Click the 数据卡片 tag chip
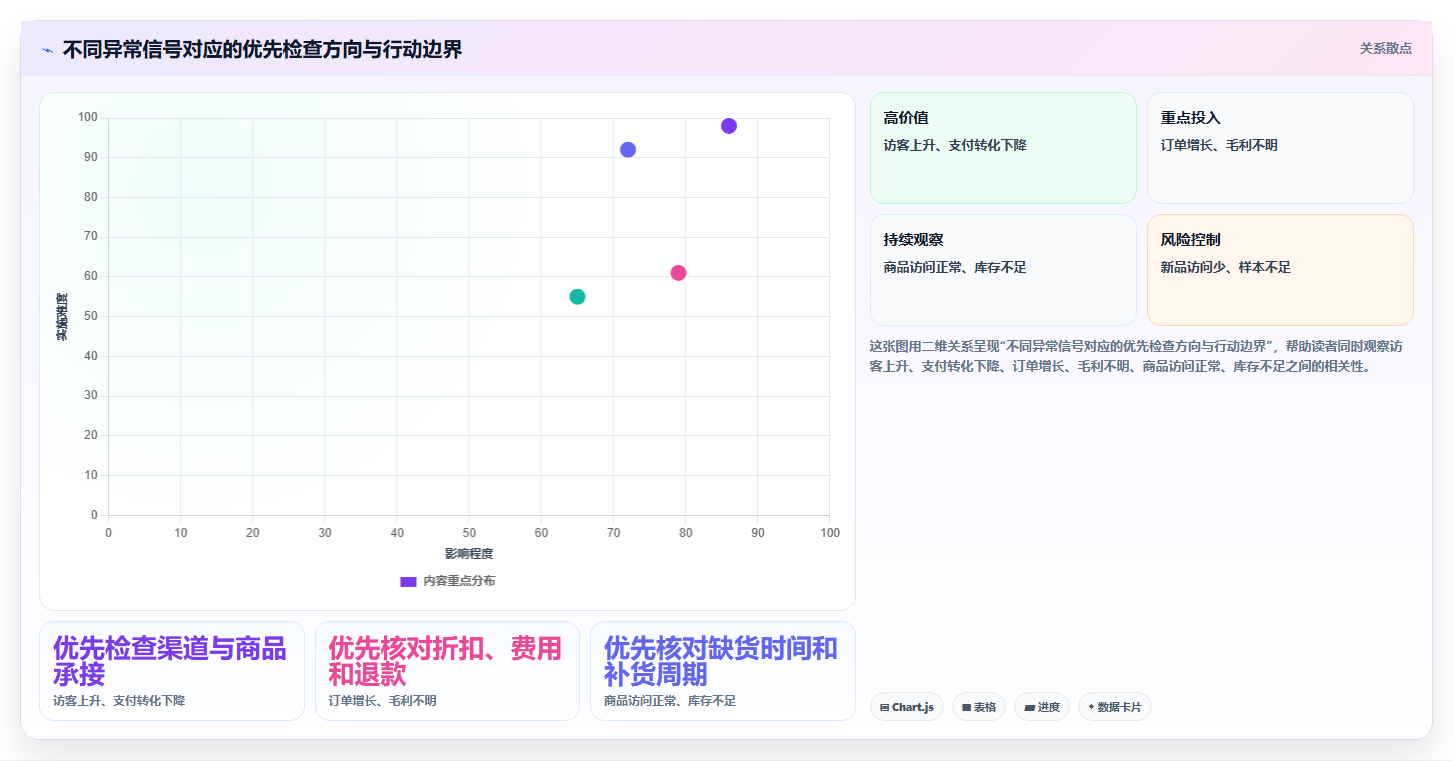This screenshot has width=1453, height=761. pos(1115,707)
